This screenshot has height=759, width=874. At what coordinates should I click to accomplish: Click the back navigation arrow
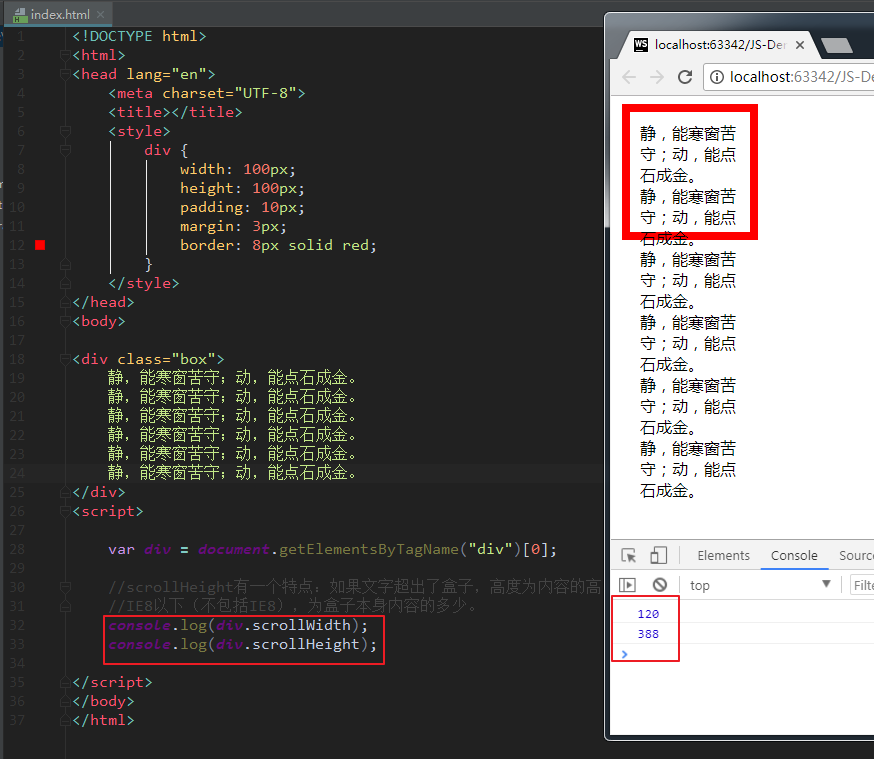click(x=628, y=76)
